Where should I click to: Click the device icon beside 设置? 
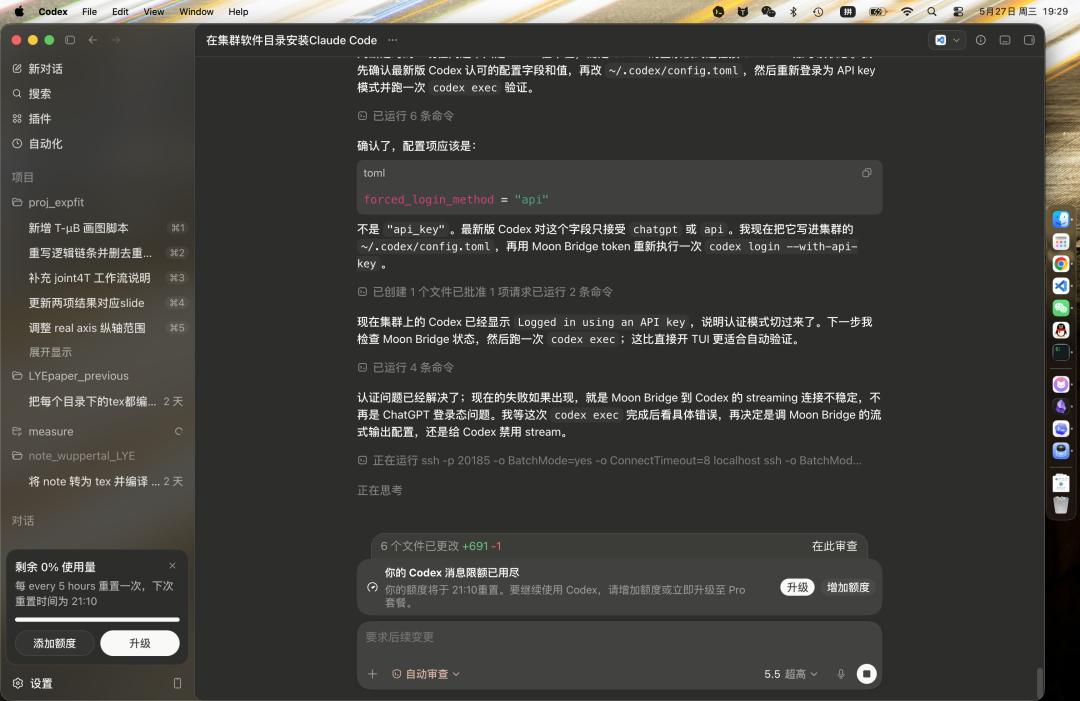(177, 683)
